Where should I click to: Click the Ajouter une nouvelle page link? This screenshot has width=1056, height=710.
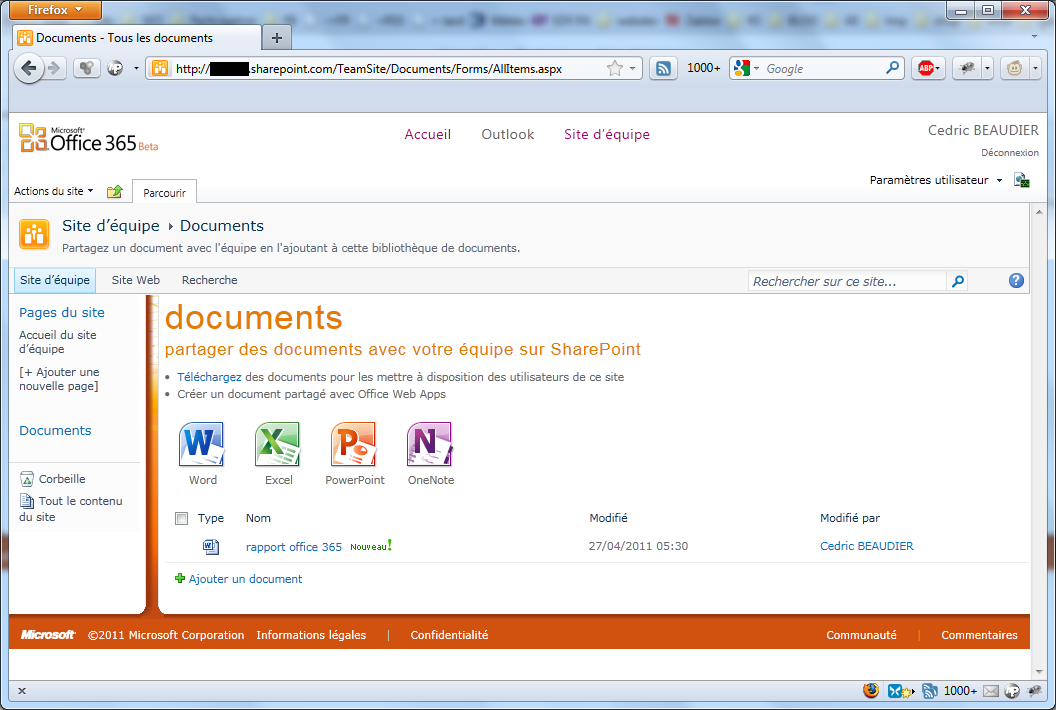[x=59, y=379]
